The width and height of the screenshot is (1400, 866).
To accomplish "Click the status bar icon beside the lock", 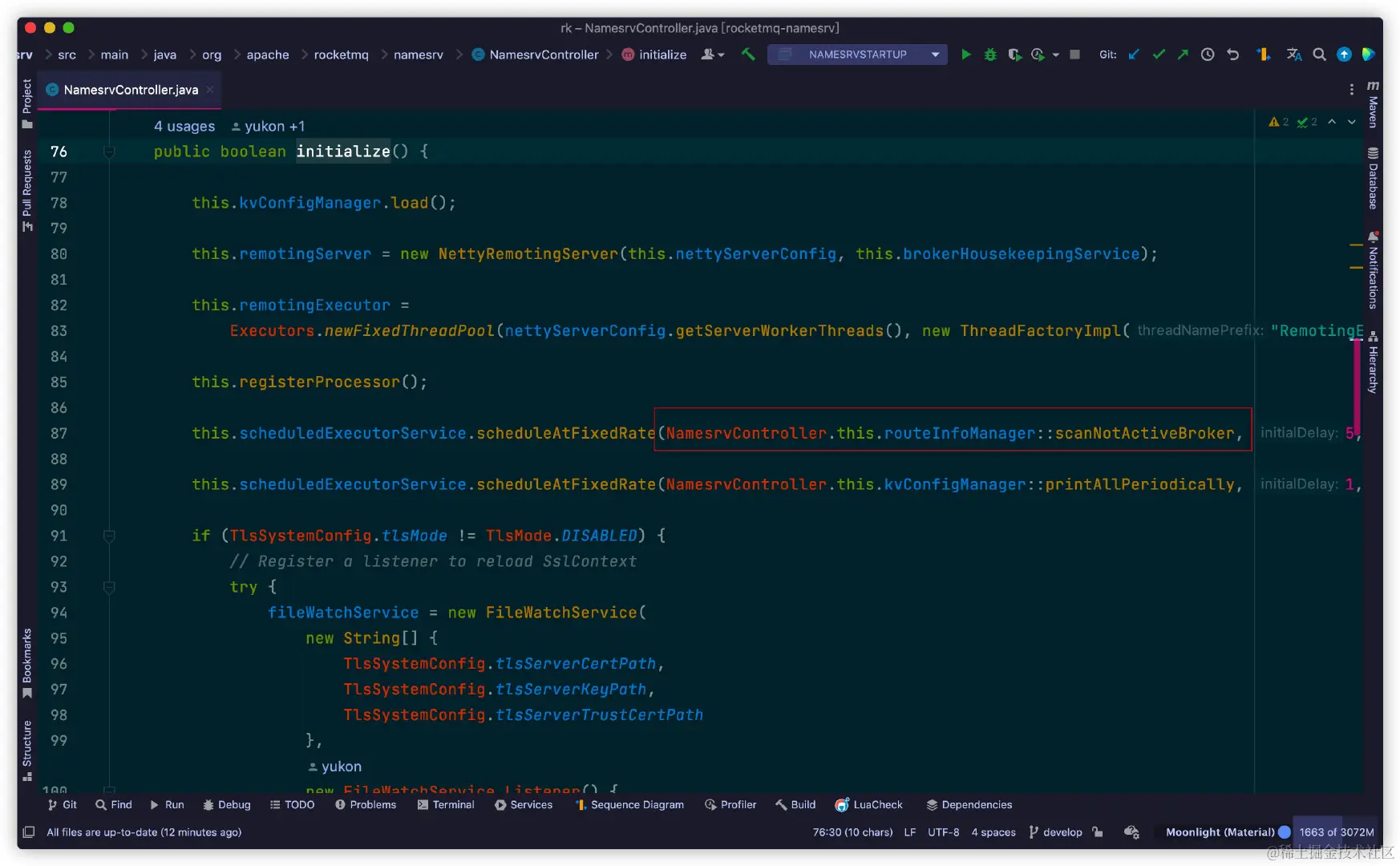I will pos(1131,832).
